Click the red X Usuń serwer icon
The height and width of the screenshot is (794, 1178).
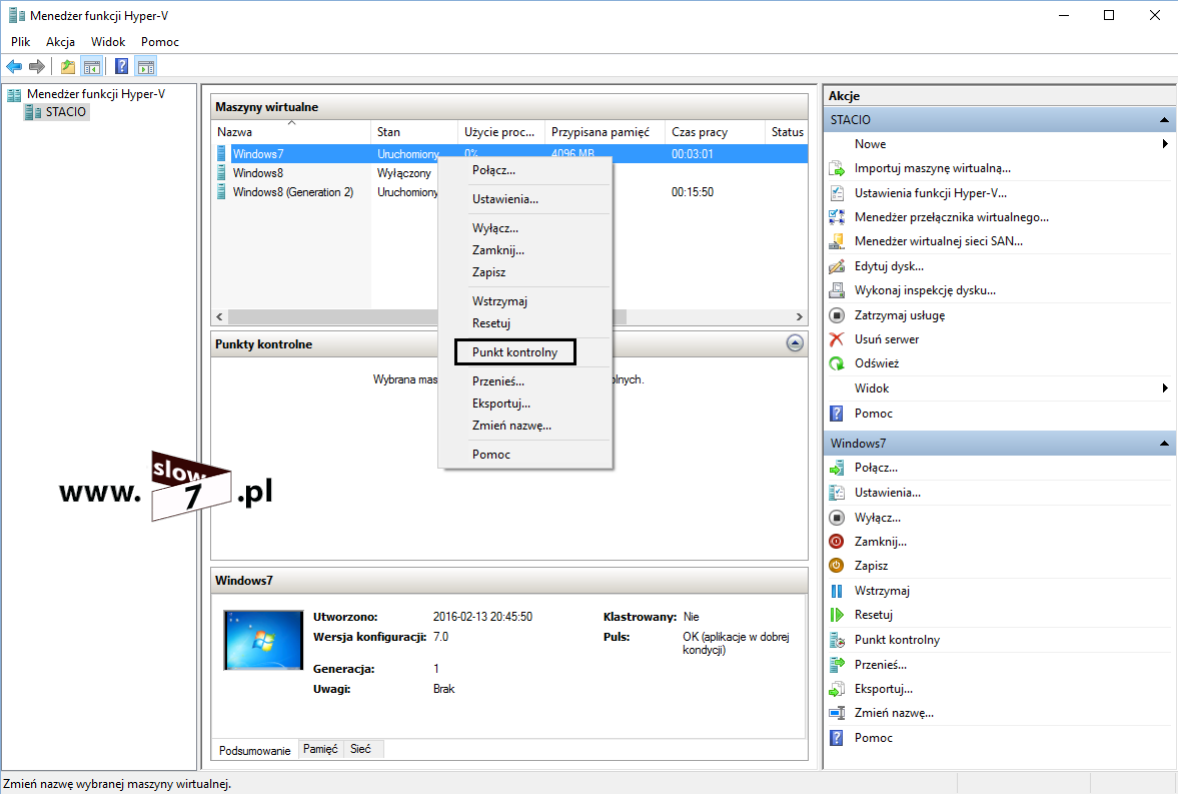click(x=836, y=339)
